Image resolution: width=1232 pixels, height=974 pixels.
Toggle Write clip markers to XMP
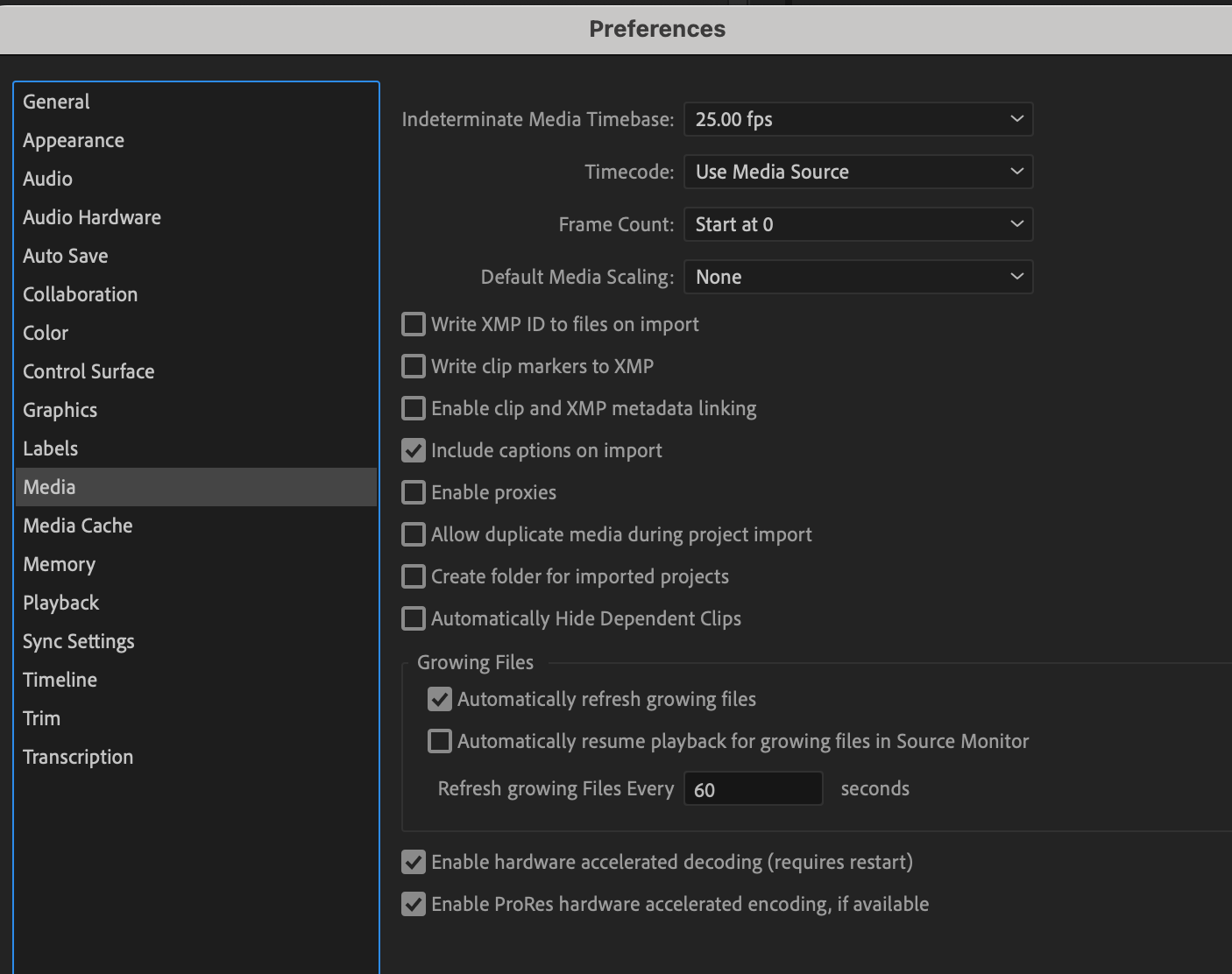413,366
